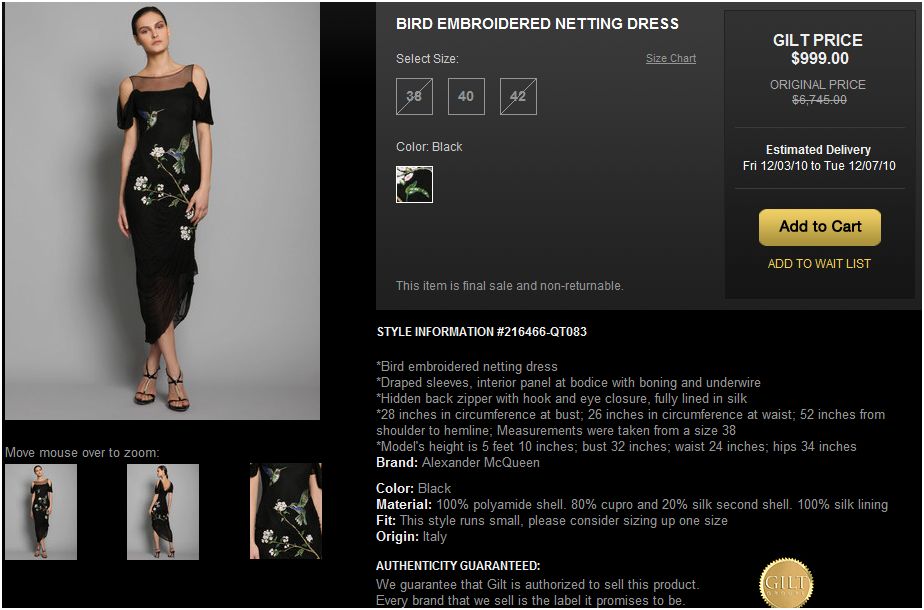Select size 40 box
Screen dimensions: 924x610
(466, 97)
